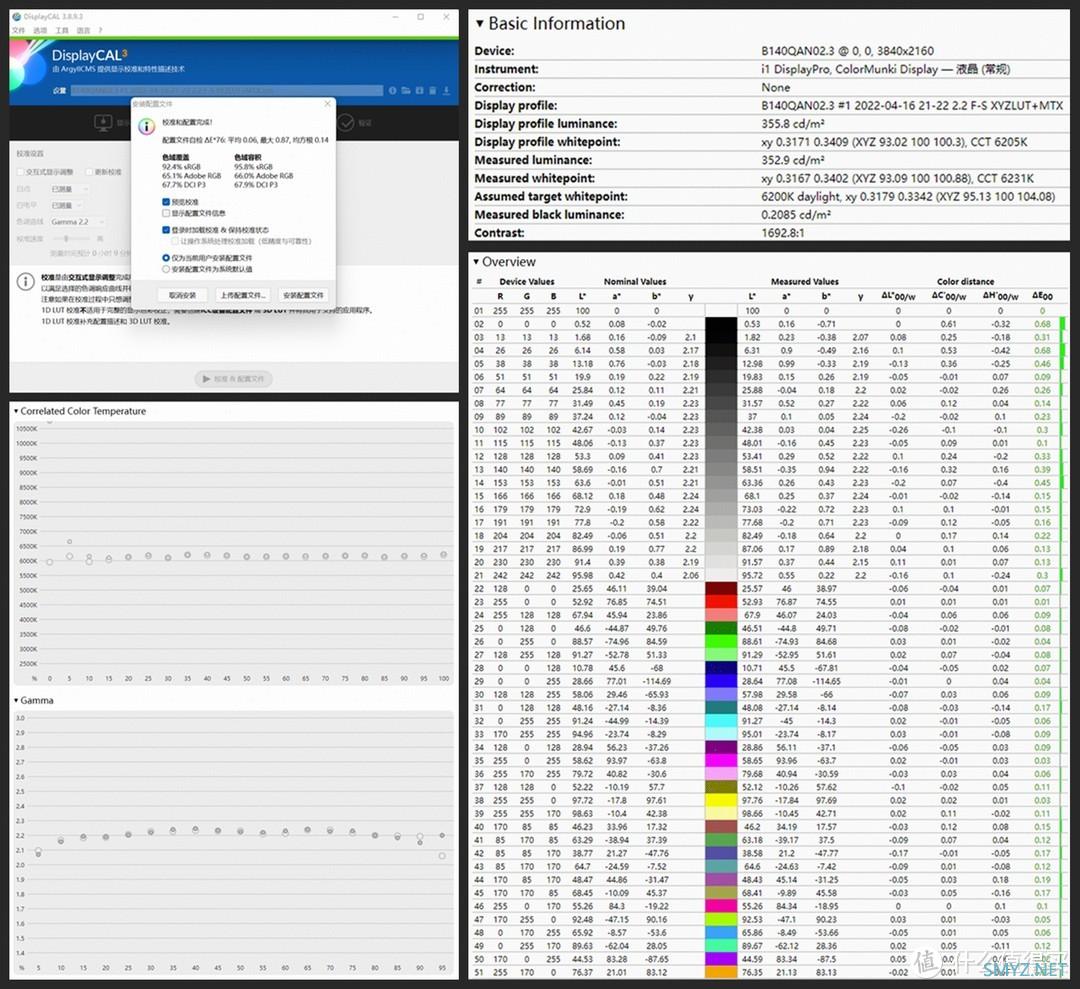
Task: Open the 文件 menu
Action: click(19, 30)
